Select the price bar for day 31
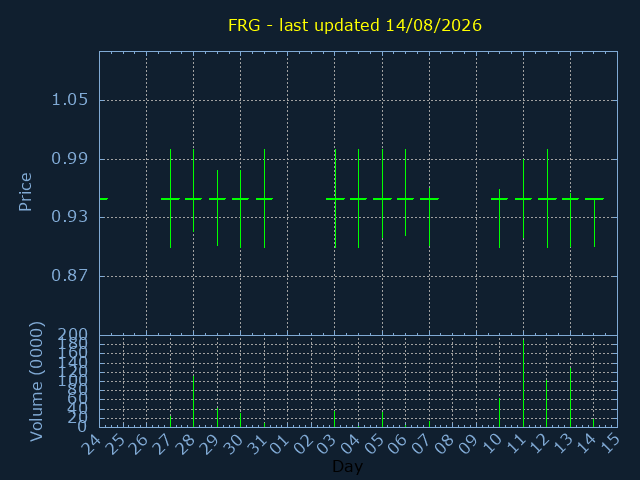The image size is (640, 480). (x=264, y=198)
